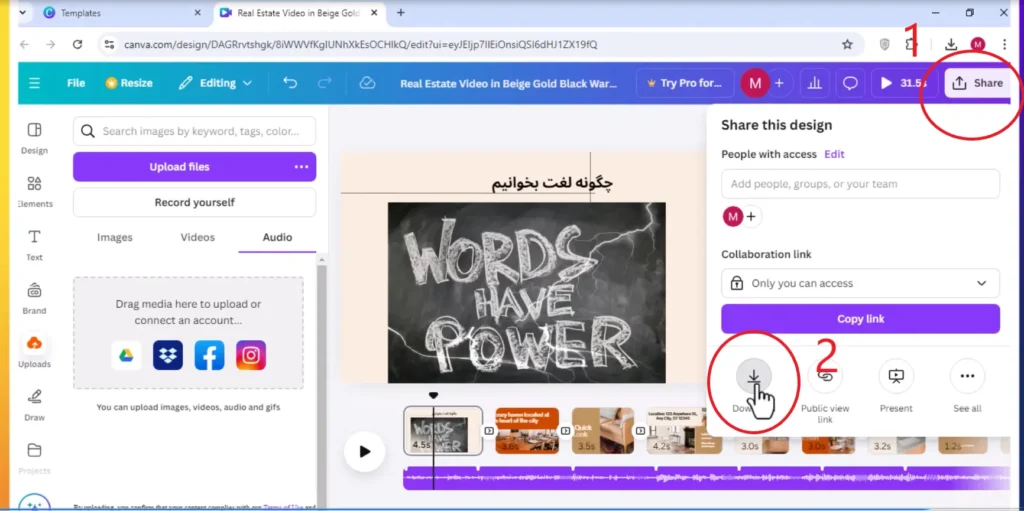
Task: Click See all share options
Action: tap(967, 376)
